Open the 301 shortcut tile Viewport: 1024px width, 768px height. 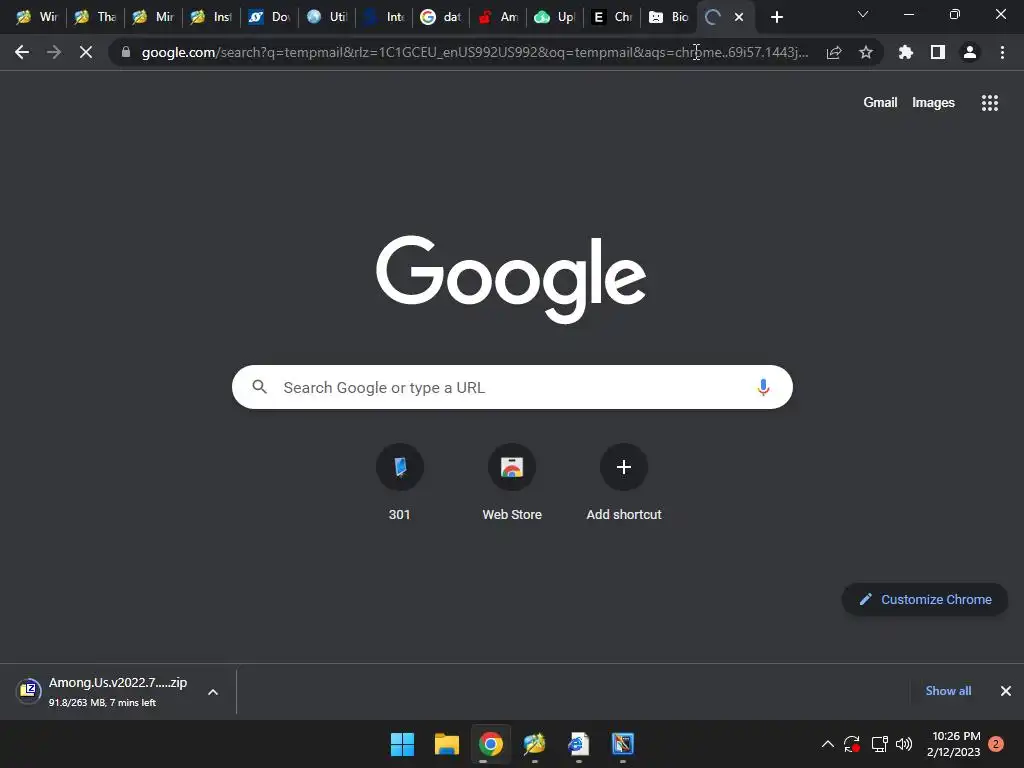click(x=400, y=483)
